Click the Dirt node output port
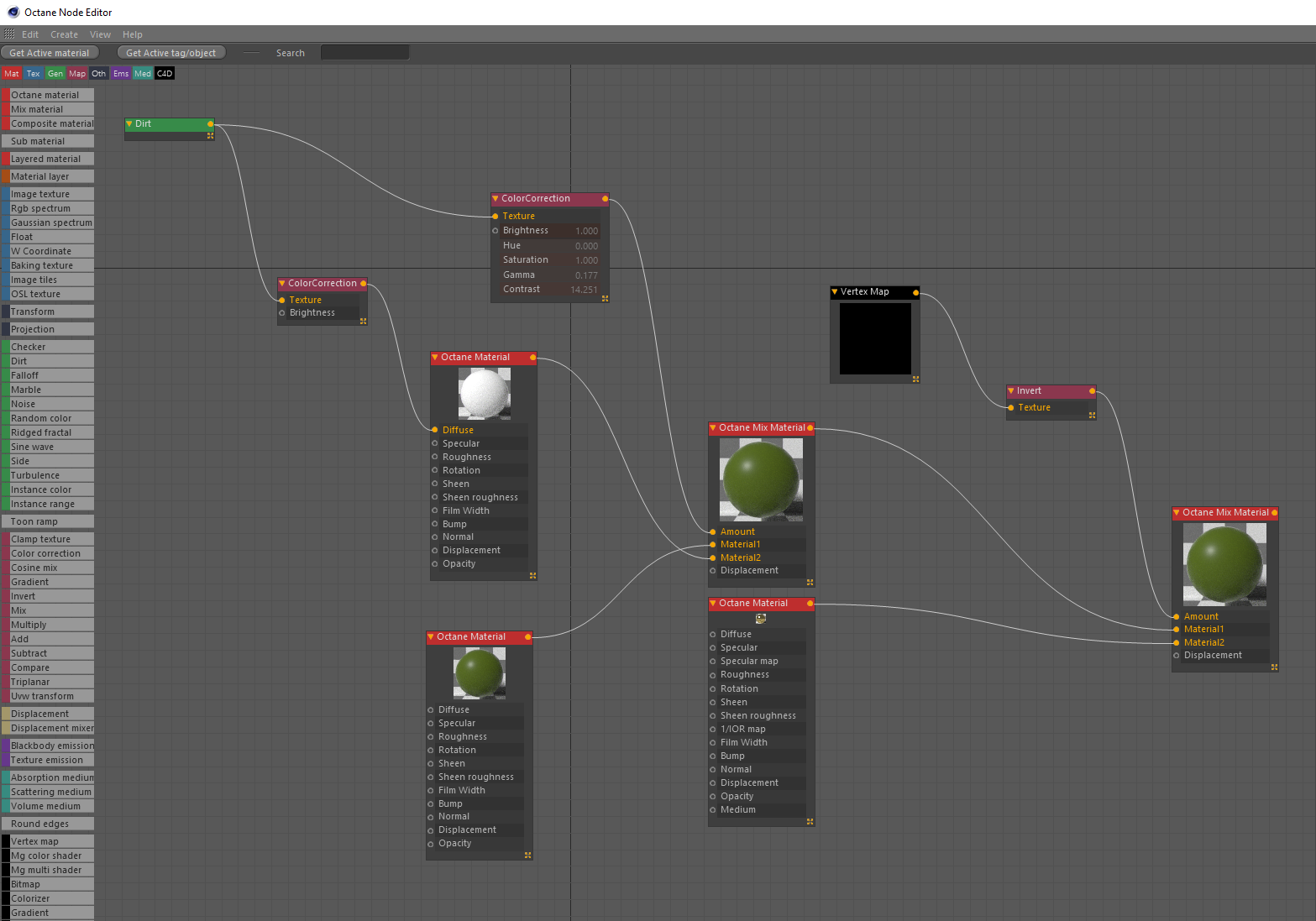 pyautogui.click(x=210, y=124)
